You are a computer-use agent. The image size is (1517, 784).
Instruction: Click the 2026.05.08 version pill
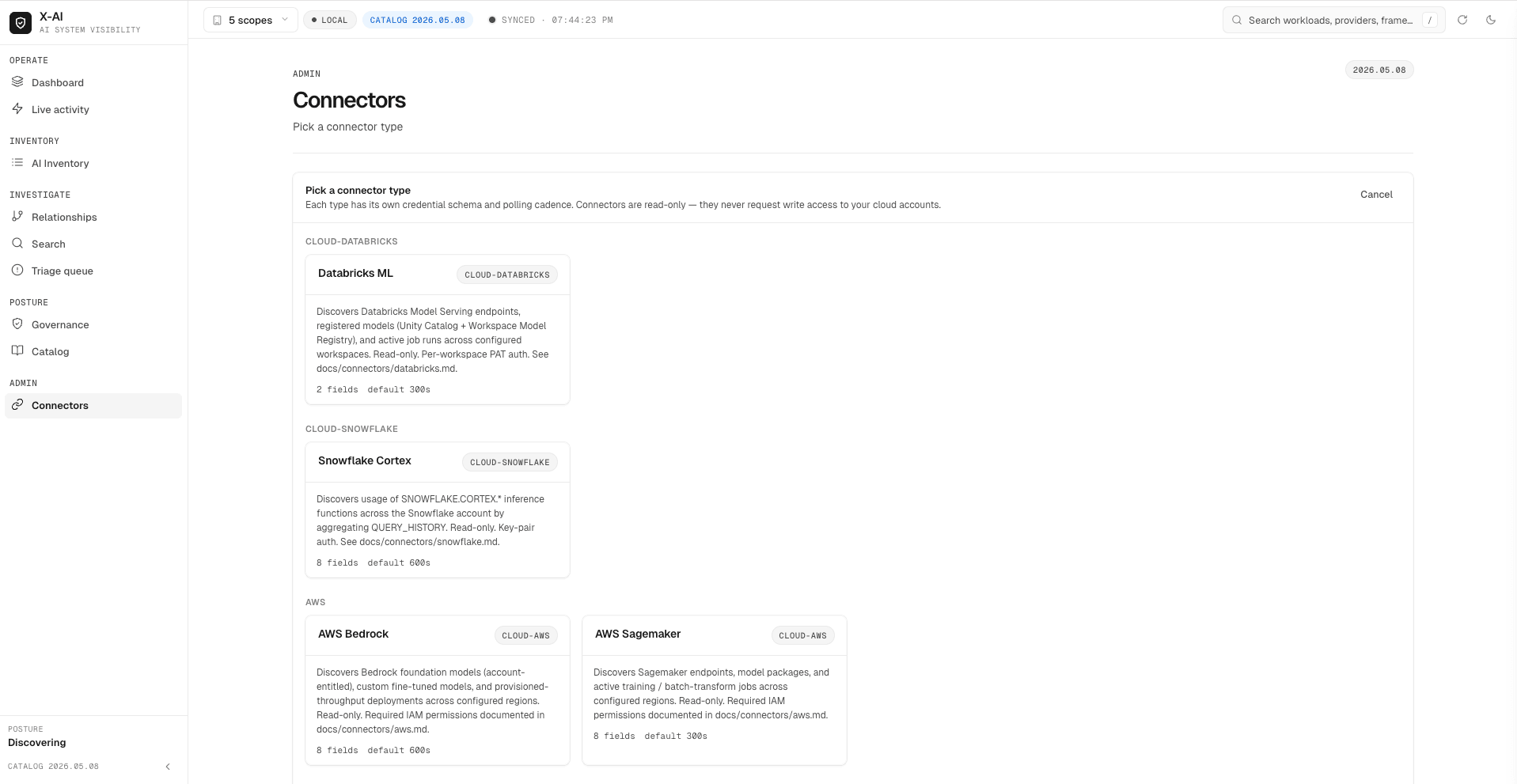1379,70
